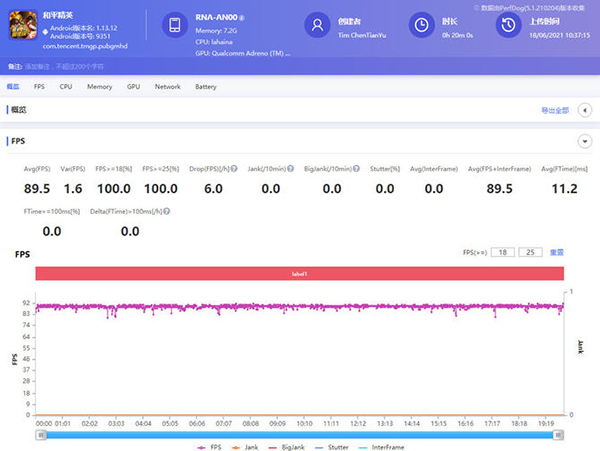Click help icon beside Delta(FTime)>100ms
This screenshot has height=451, width=600.
[x=165, y=213]
